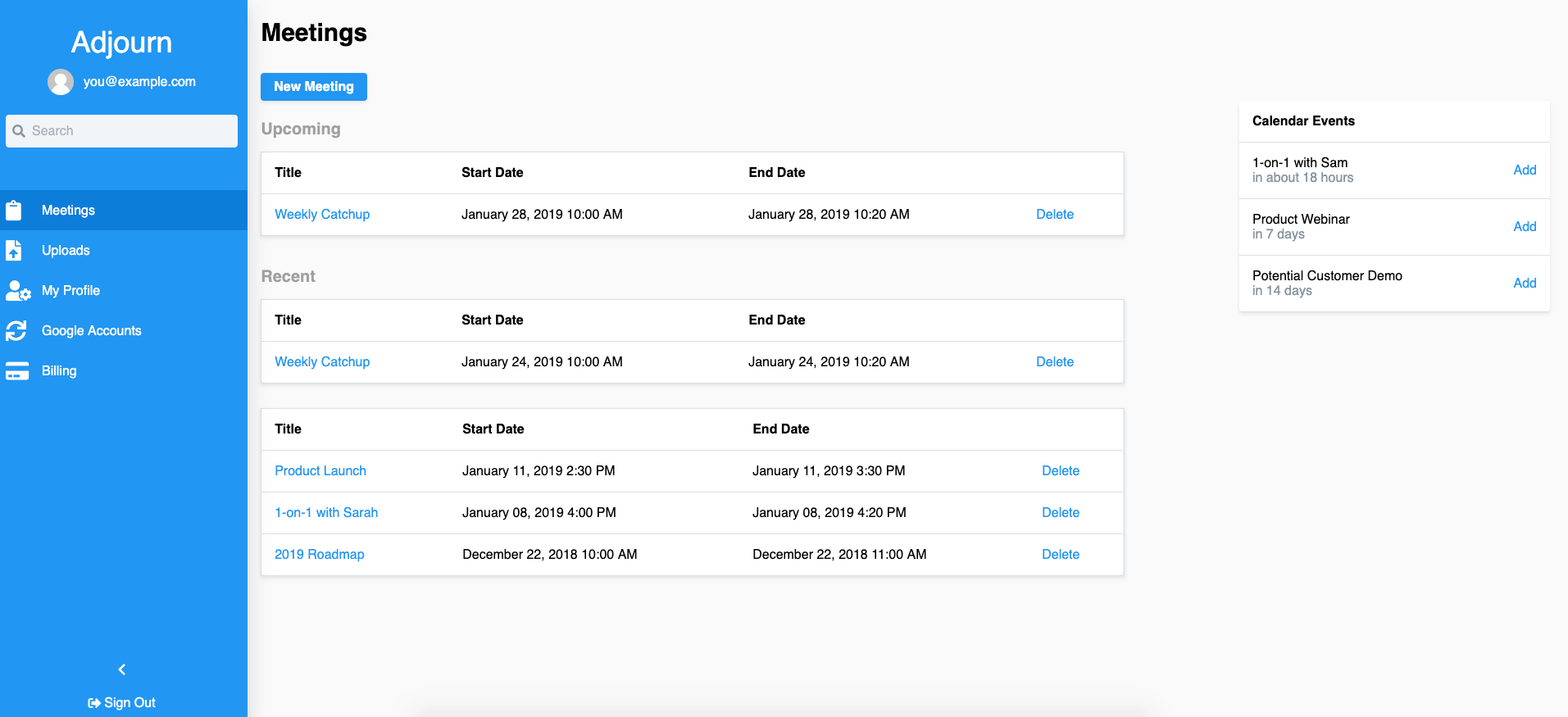Add the Product Webinar calendar event
The width and height of the screenshot is (1568, 717).
(x=1525, y=227)
